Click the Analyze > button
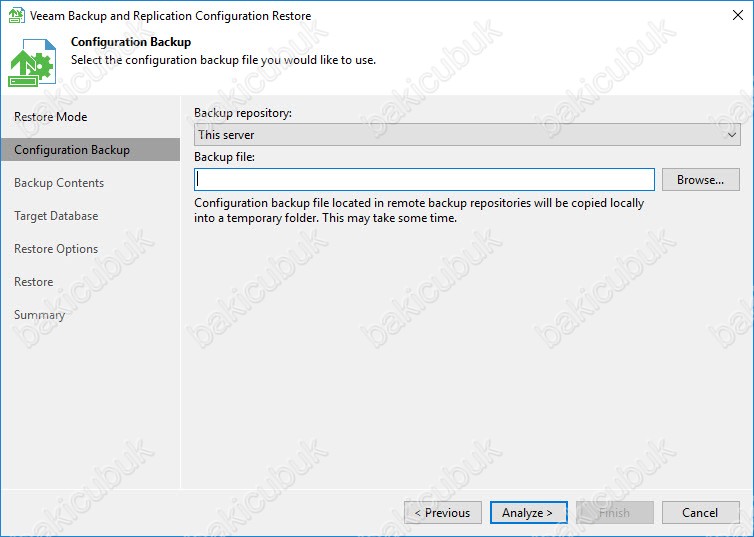754x537 pixels. pyautogui.click(x=528, y=513)
